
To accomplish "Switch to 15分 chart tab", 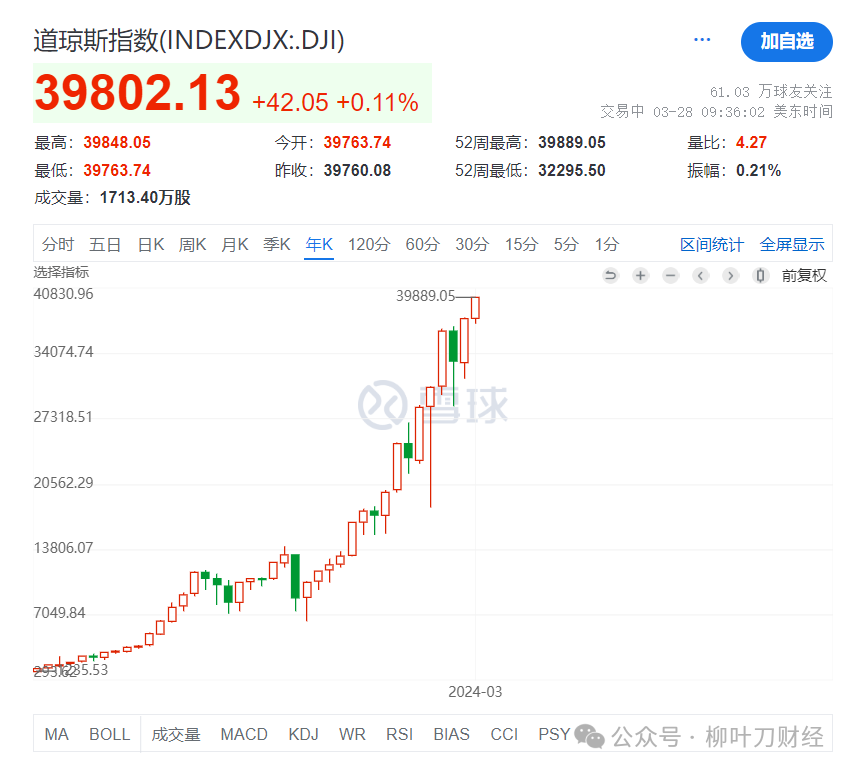I will [x=522, y=245].
